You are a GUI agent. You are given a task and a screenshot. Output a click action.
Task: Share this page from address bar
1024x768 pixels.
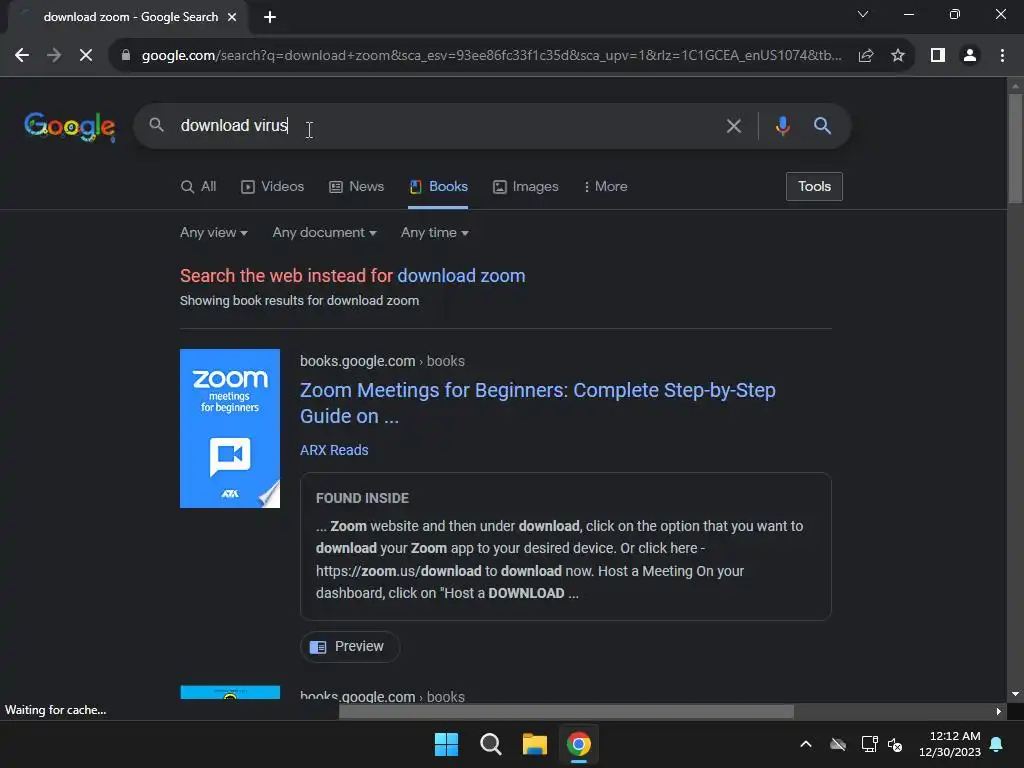866,56
